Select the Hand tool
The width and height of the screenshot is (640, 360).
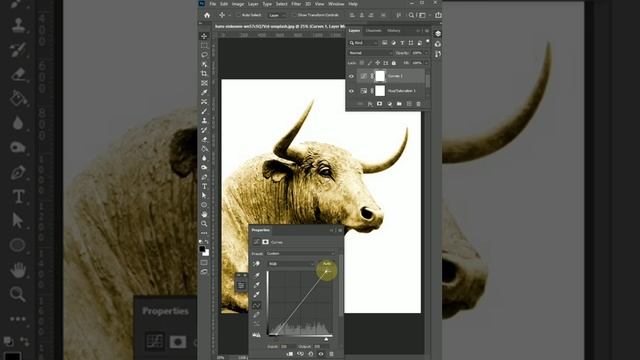point(204,214)
